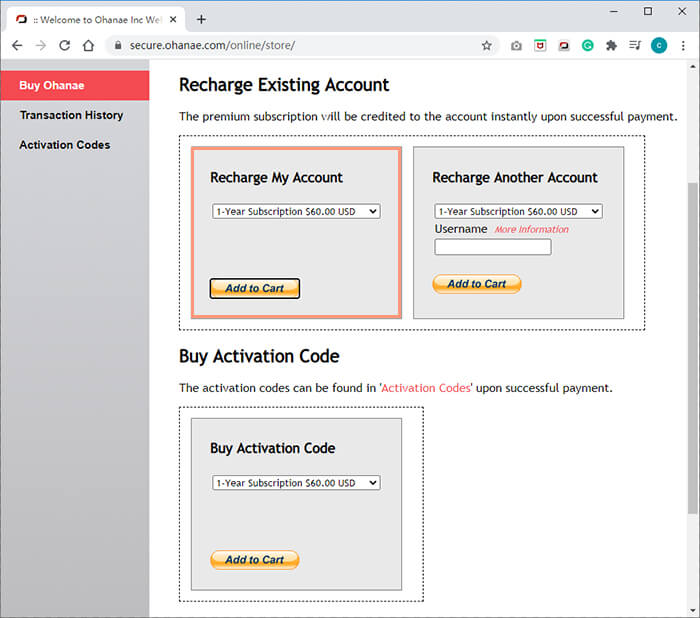
Task: Reload the page with the refresh icon
Action: coord(65,45)
